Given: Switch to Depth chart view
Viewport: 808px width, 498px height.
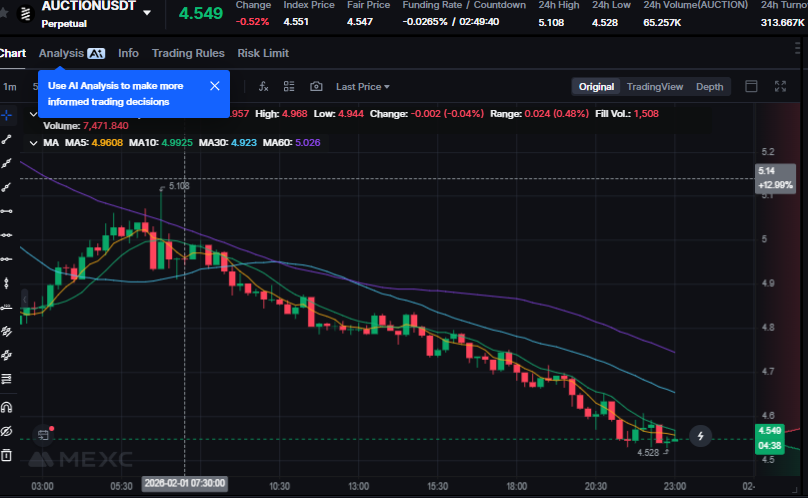Looking at the screenshot, I should (x=710, y=87).
